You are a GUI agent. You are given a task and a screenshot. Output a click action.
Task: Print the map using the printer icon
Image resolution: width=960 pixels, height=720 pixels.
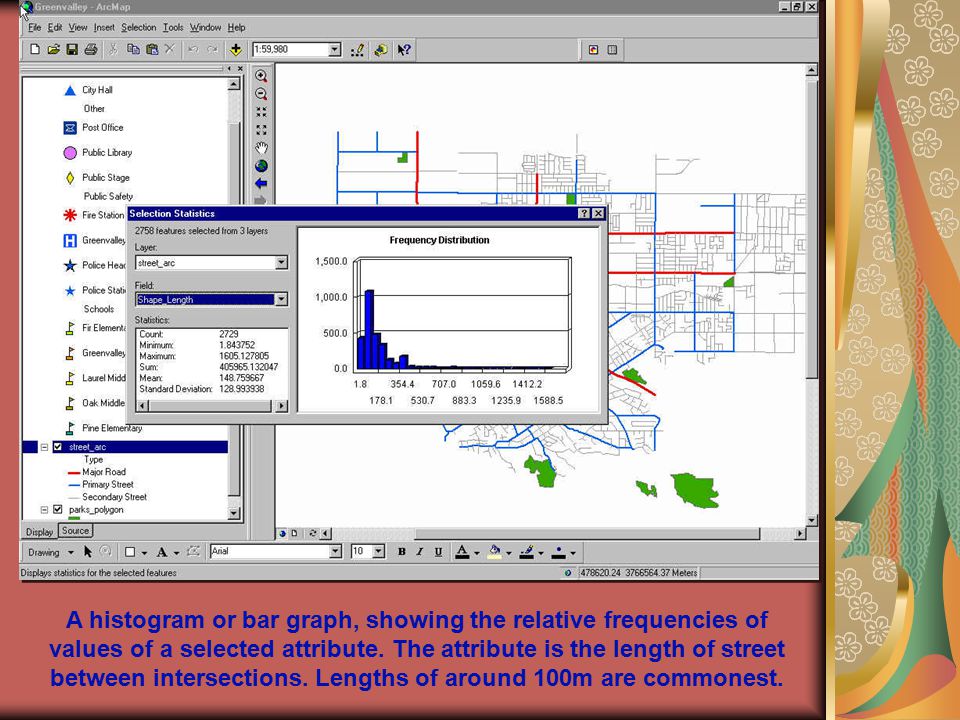coord(91,50)
